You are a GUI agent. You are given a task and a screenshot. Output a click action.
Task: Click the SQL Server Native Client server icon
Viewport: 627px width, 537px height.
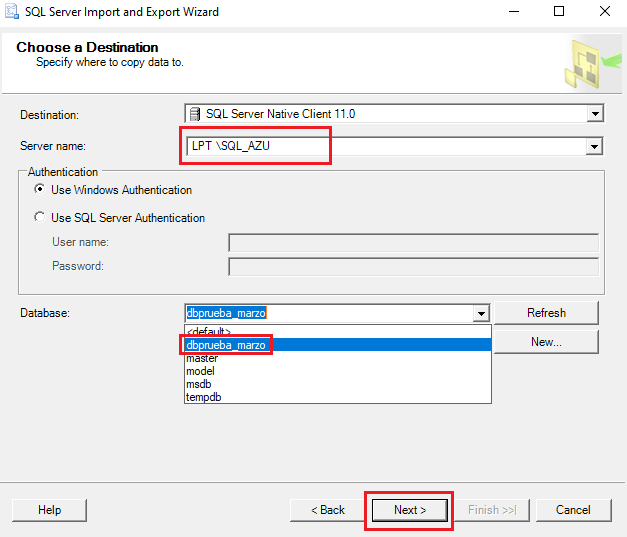click(x=195, y=114)
